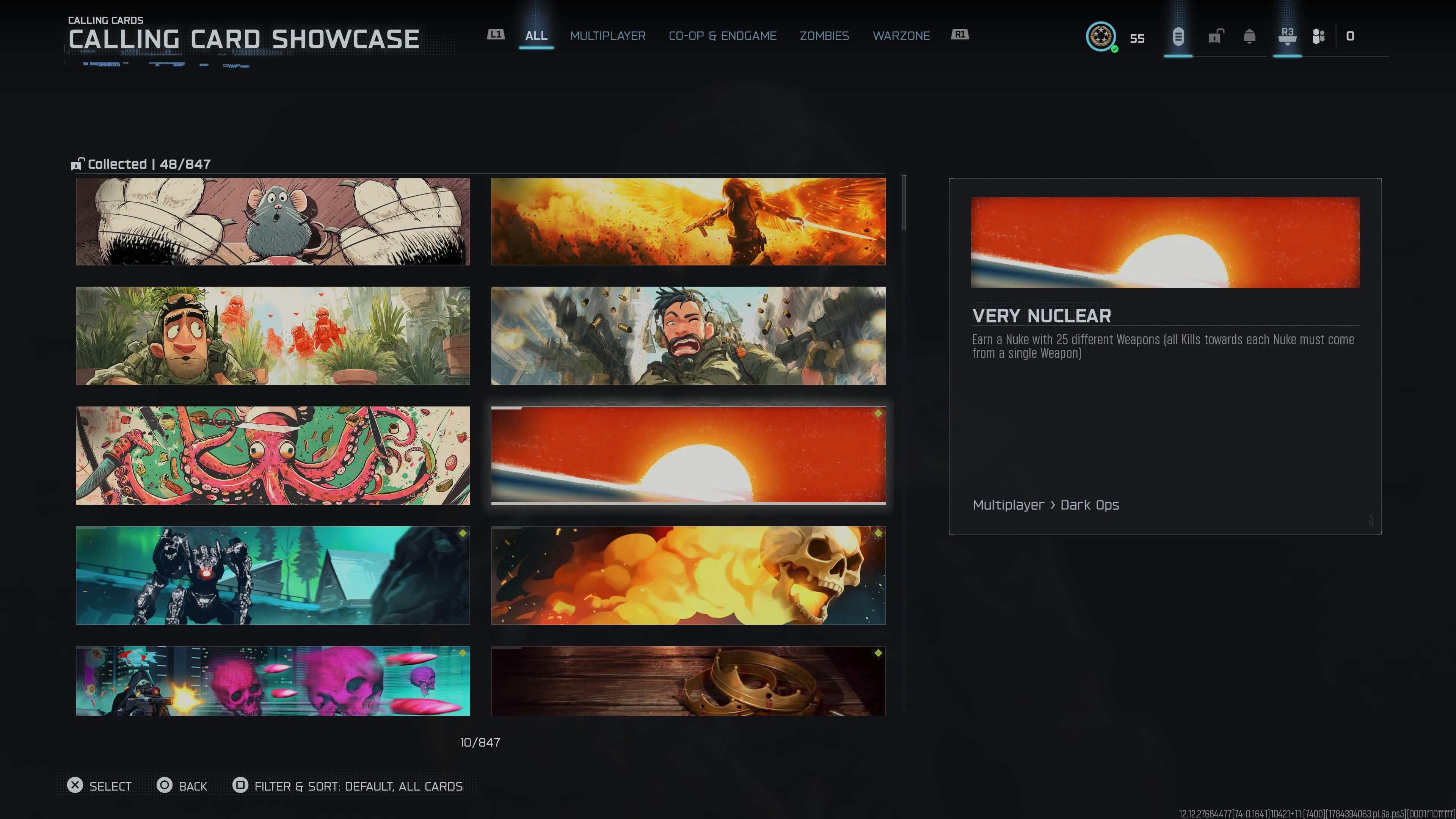
Task: Click the lock icon beside Collected
Action: coord(77,164)
